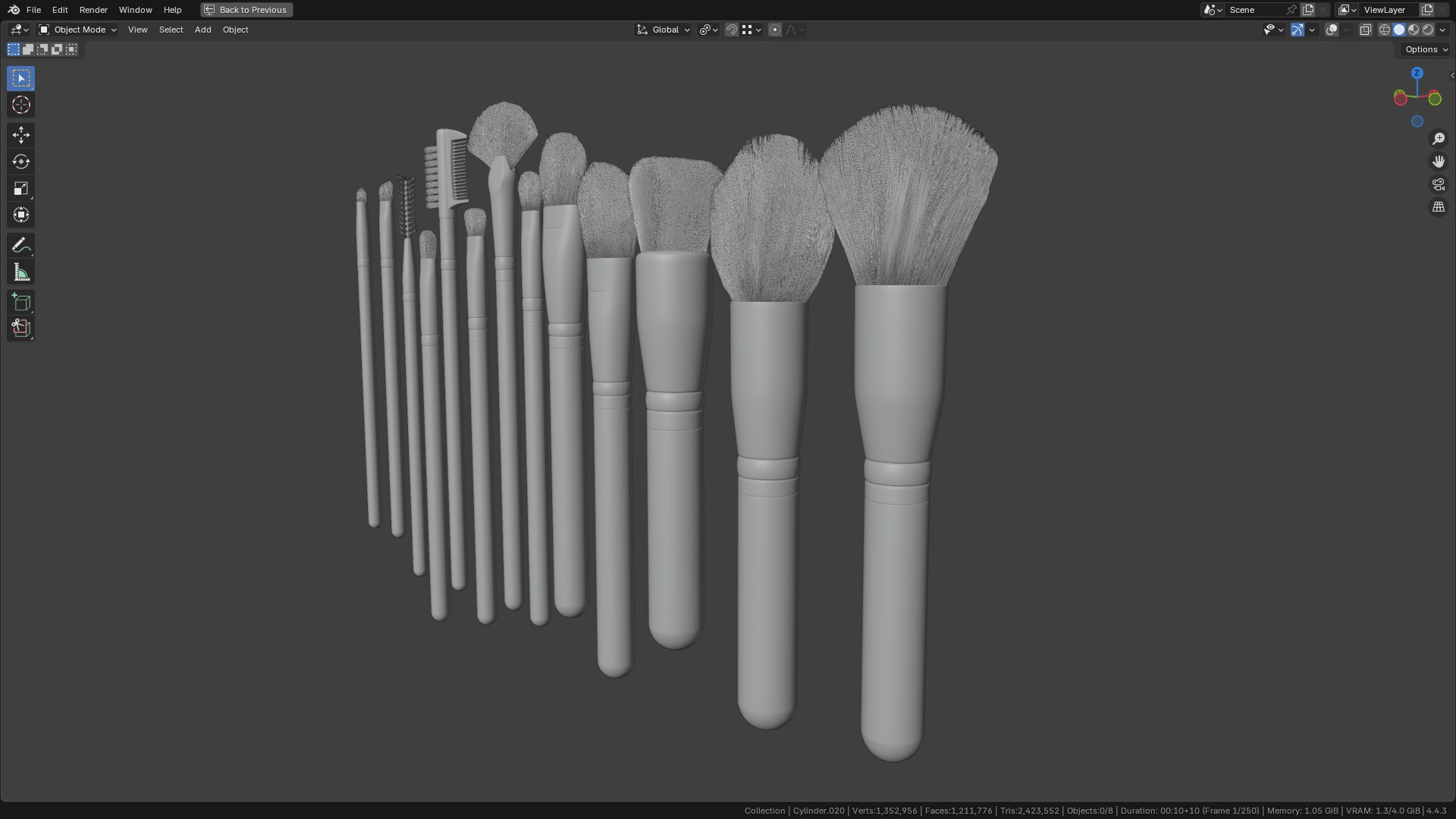Toggle X-Ray mode
1456x819 pixels.
point(1366,30)
